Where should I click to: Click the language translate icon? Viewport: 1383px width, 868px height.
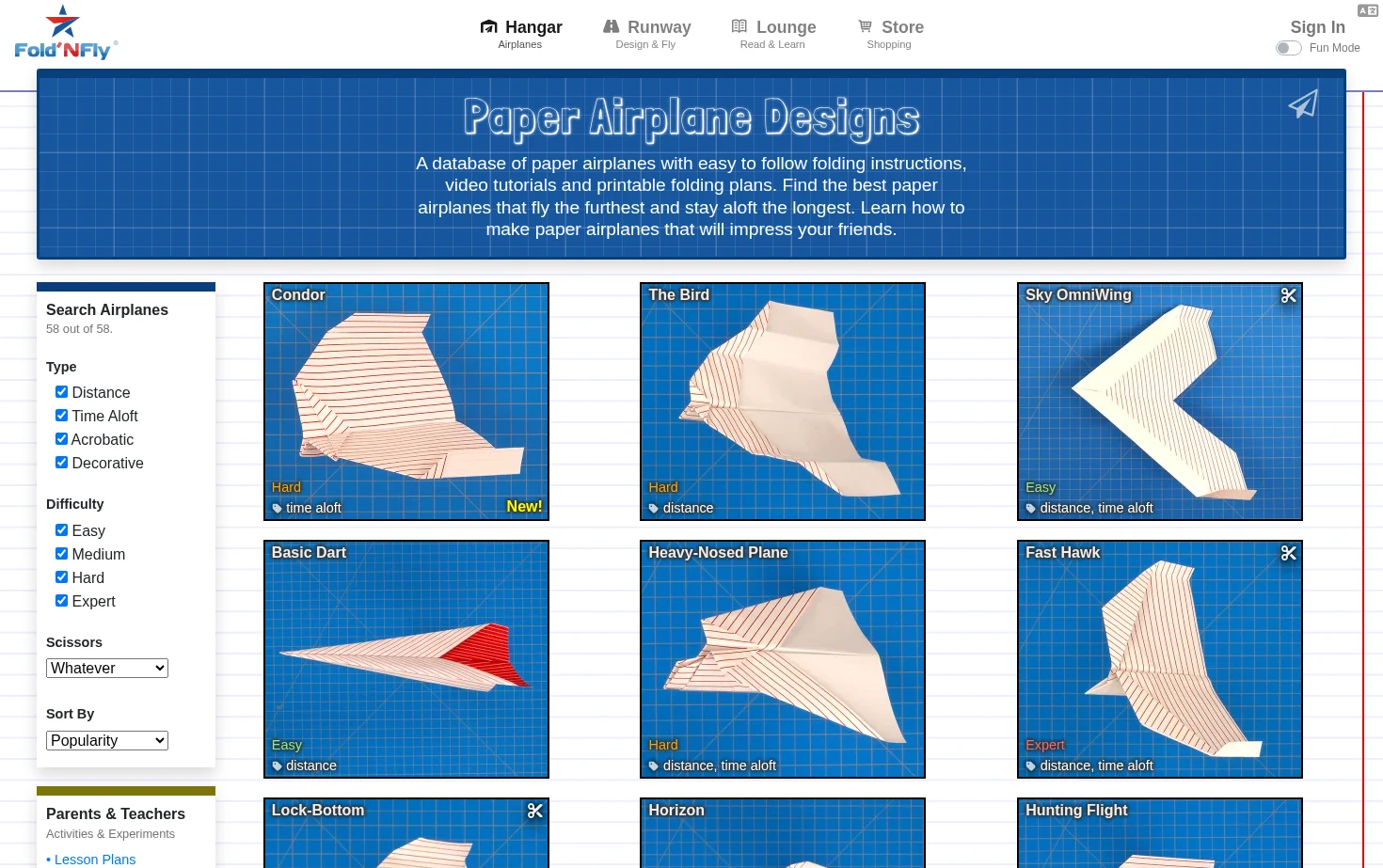click(1368, 10)
